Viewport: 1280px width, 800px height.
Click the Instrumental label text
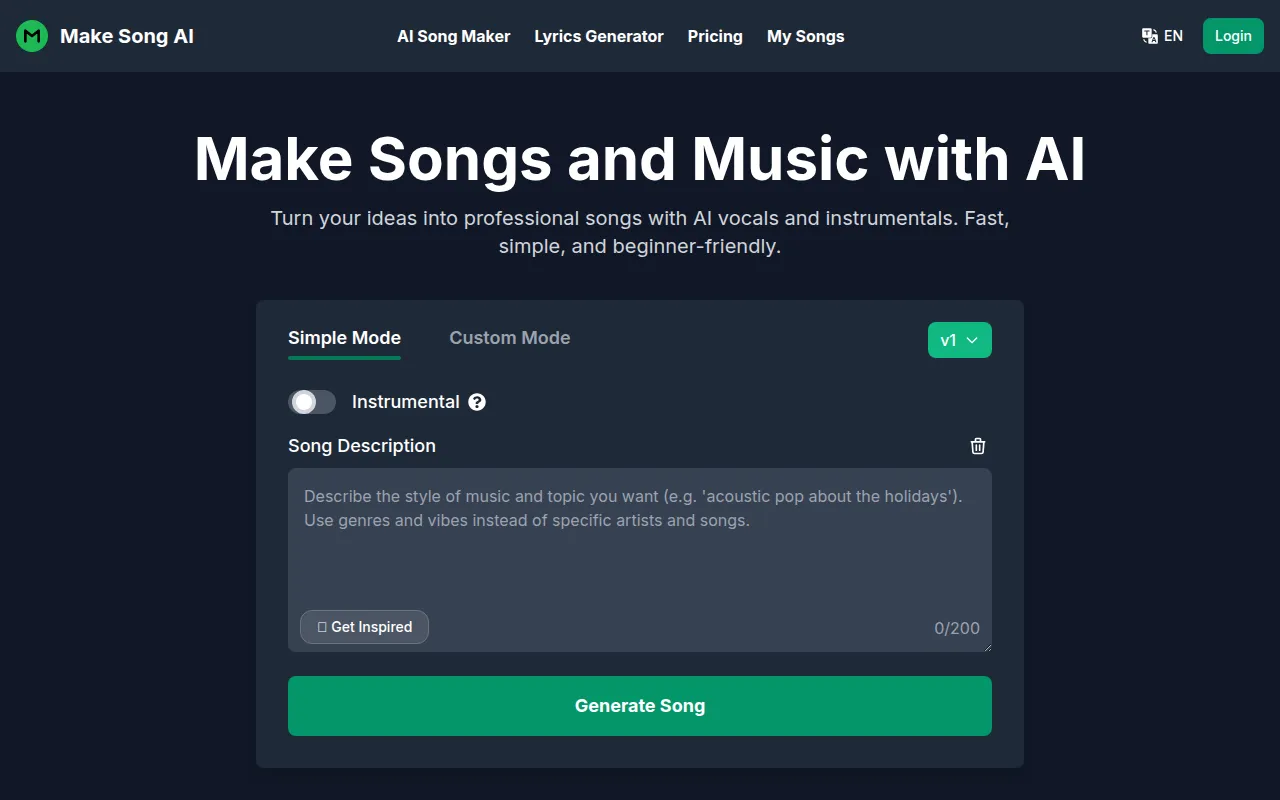point(405,402)
